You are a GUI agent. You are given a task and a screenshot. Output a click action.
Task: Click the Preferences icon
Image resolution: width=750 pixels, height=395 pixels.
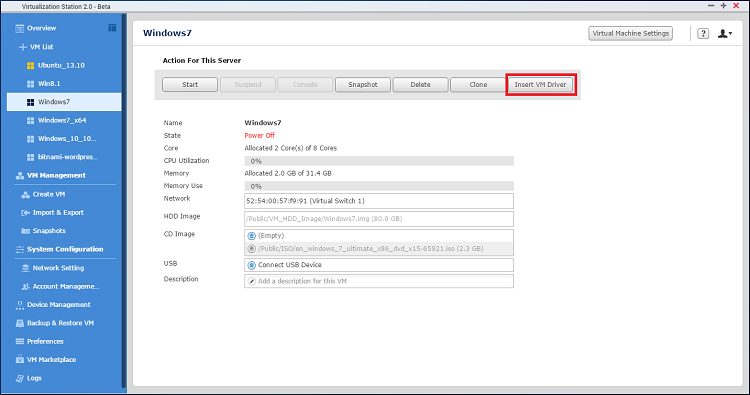[x=20, y=341]
